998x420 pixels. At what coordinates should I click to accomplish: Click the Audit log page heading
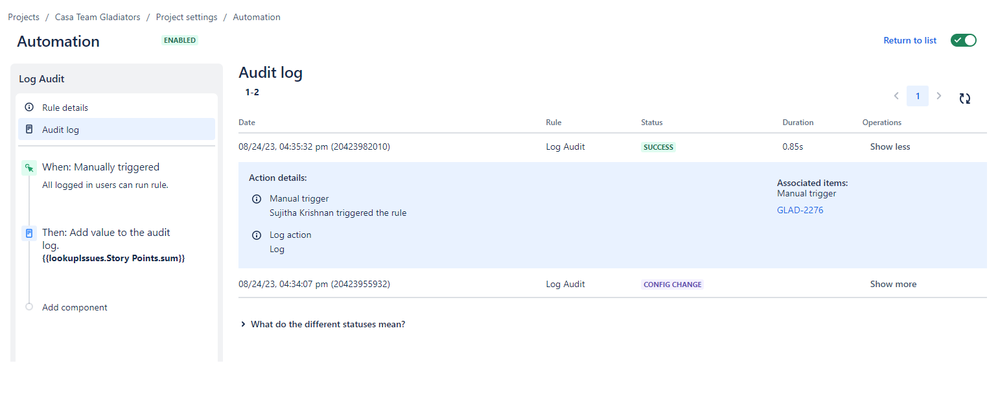pyautogui.click(x=271, y=73)
